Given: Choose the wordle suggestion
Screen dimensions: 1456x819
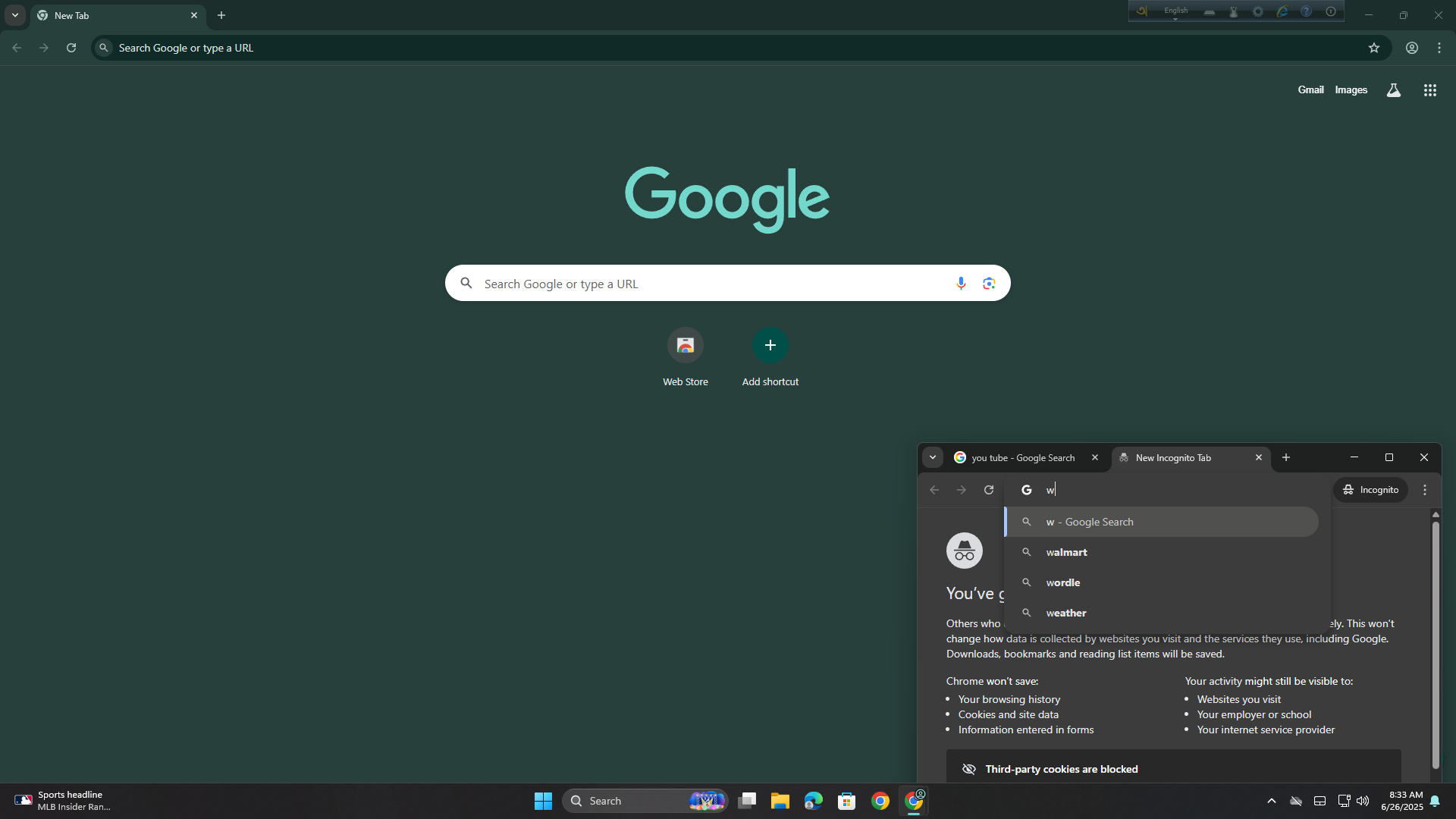Looking at the screenshot, I should click(1162, 582).
